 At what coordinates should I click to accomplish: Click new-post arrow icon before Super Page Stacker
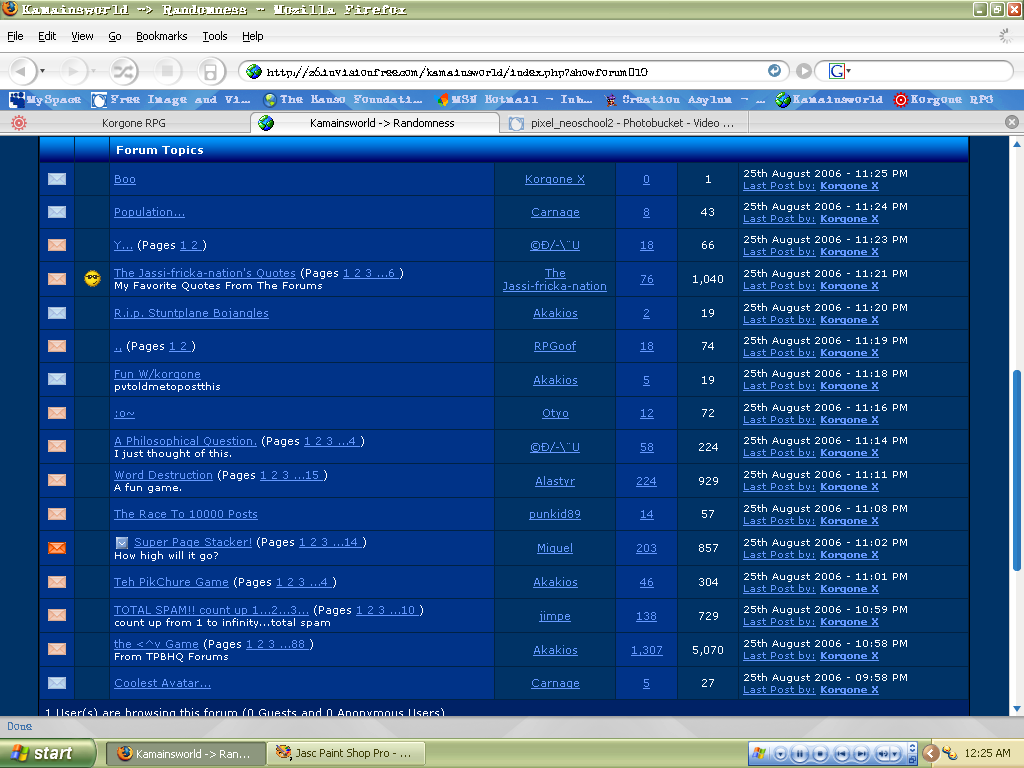pyautogui.click(x=121, y=543)
